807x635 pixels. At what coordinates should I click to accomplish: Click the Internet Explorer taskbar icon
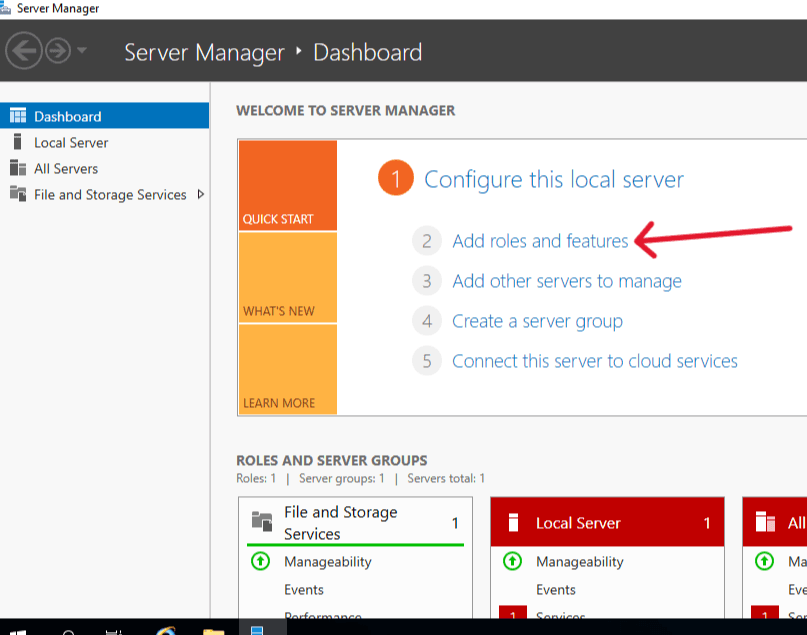(166, 630)
